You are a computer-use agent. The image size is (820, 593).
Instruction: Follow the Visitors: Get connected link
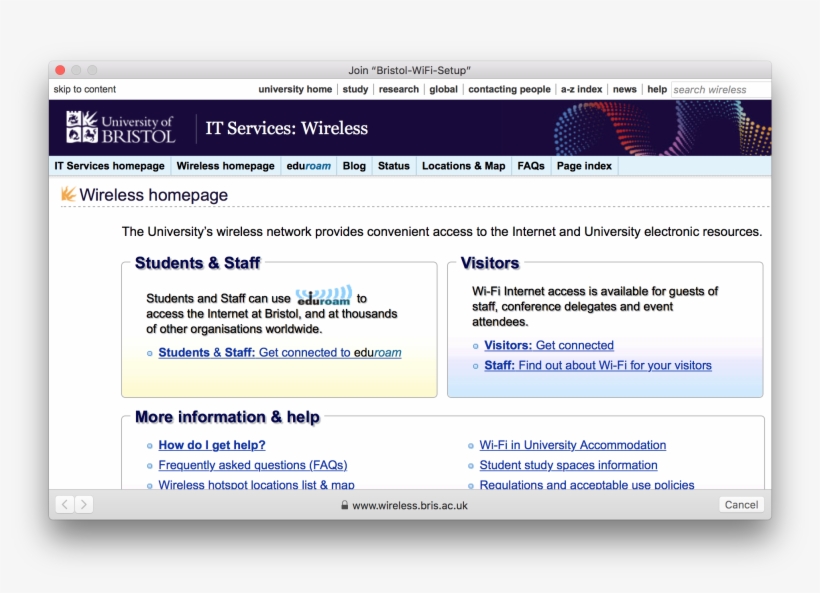pos(548,345)
